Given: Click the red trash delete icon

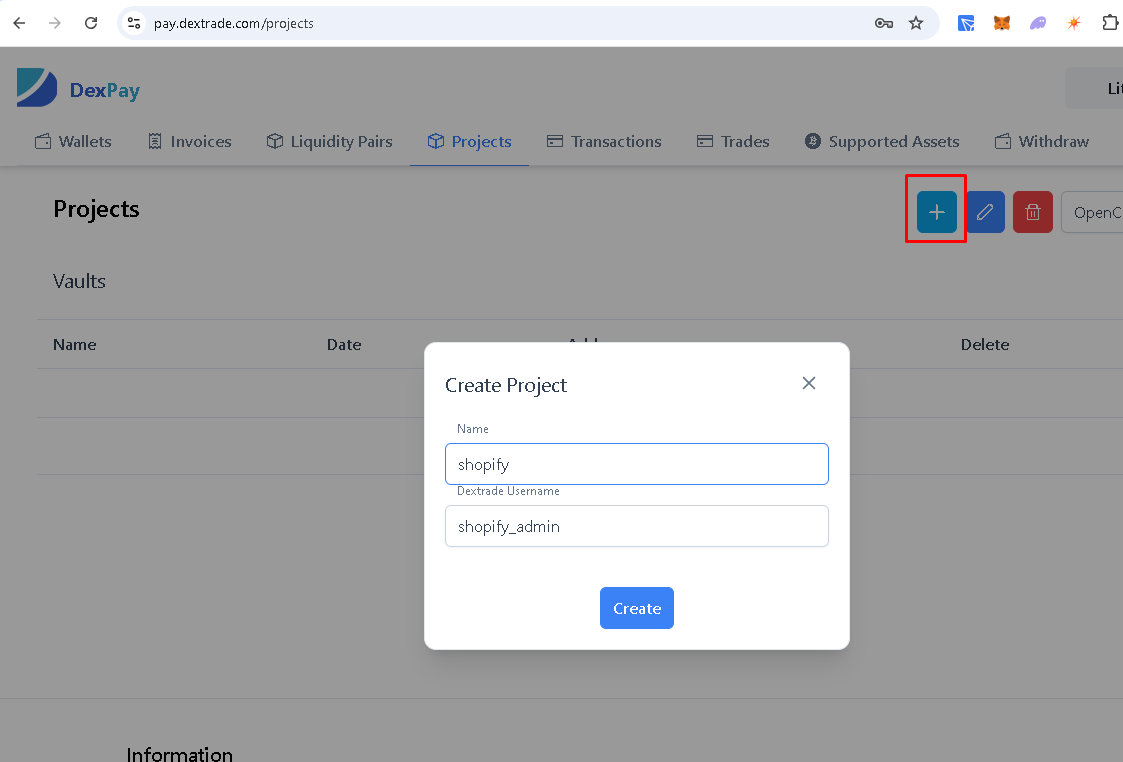Looking at the screenshot, I should coord(1032,212).
